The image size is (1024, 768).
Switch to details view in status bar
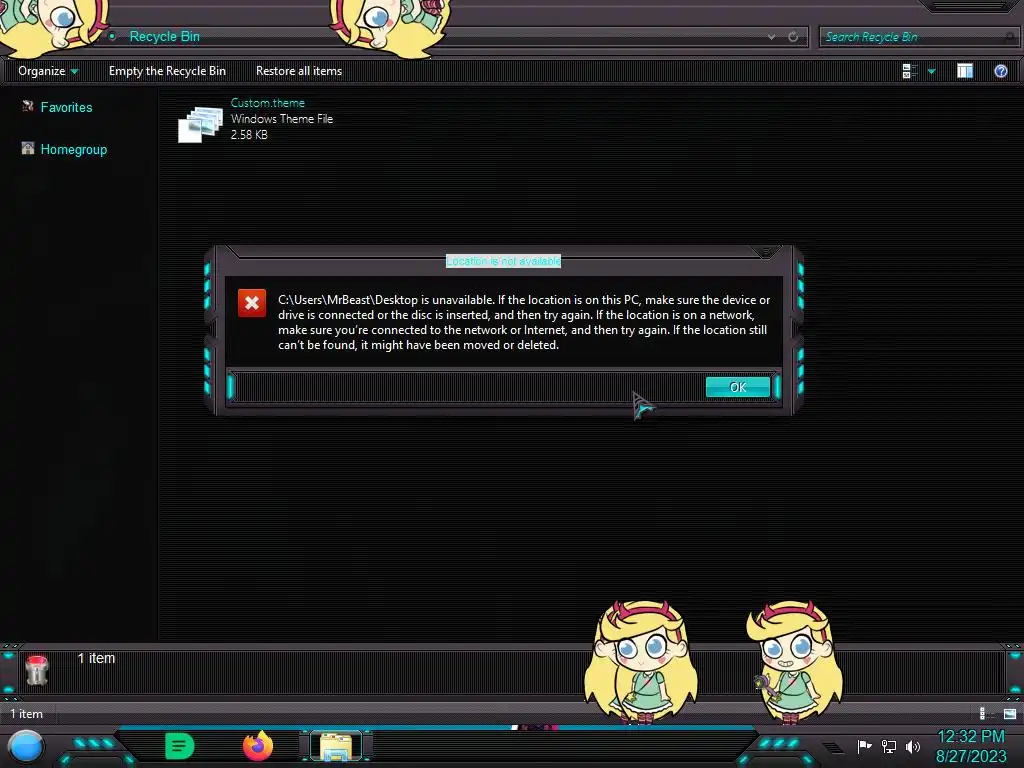[985, 714]
